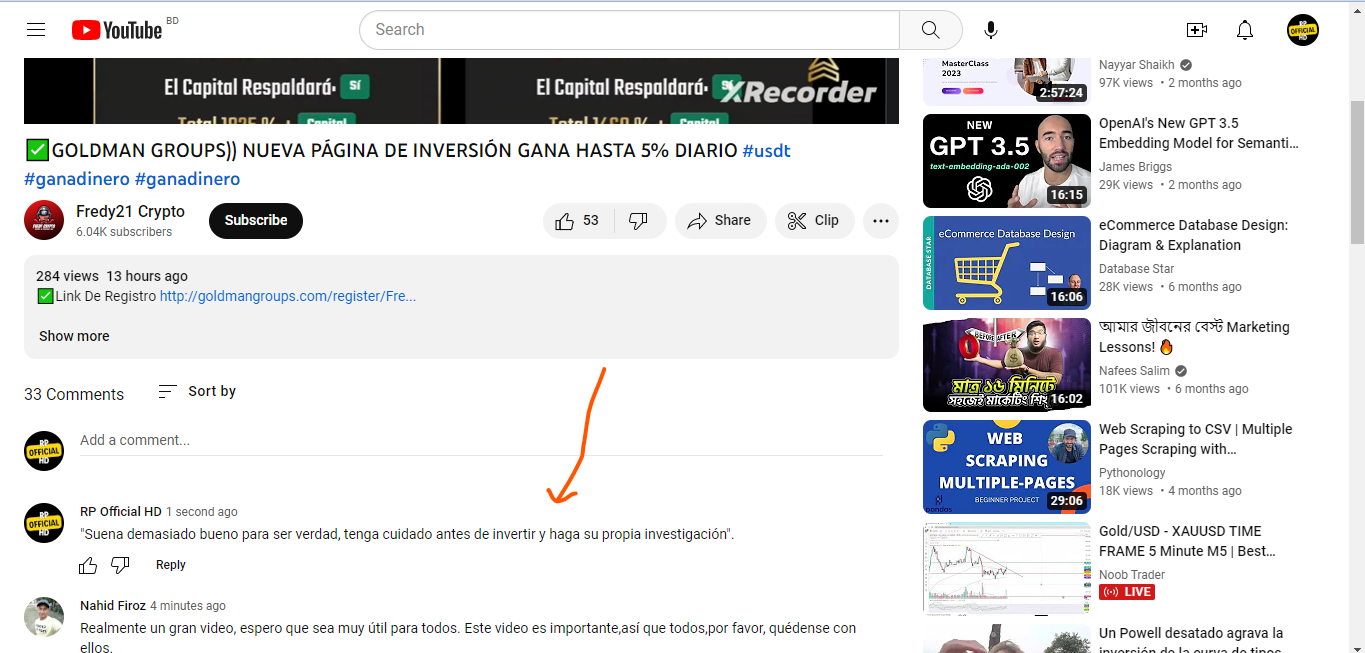Open the Fredy21 Crypto channel name
Image resolution: width=1365 pixels, height=653 pixels.
(130, 211)
